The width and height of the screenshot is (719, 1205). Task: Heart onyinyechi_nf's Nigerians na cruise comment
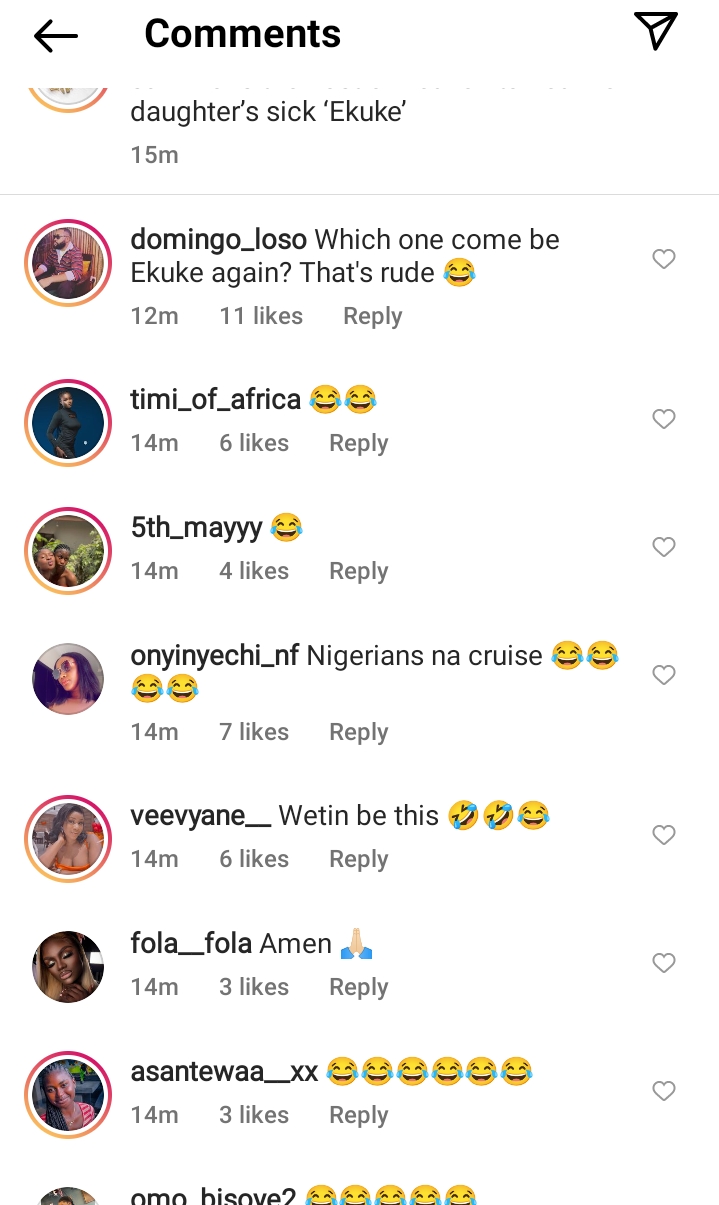click(x=664, y=675)
